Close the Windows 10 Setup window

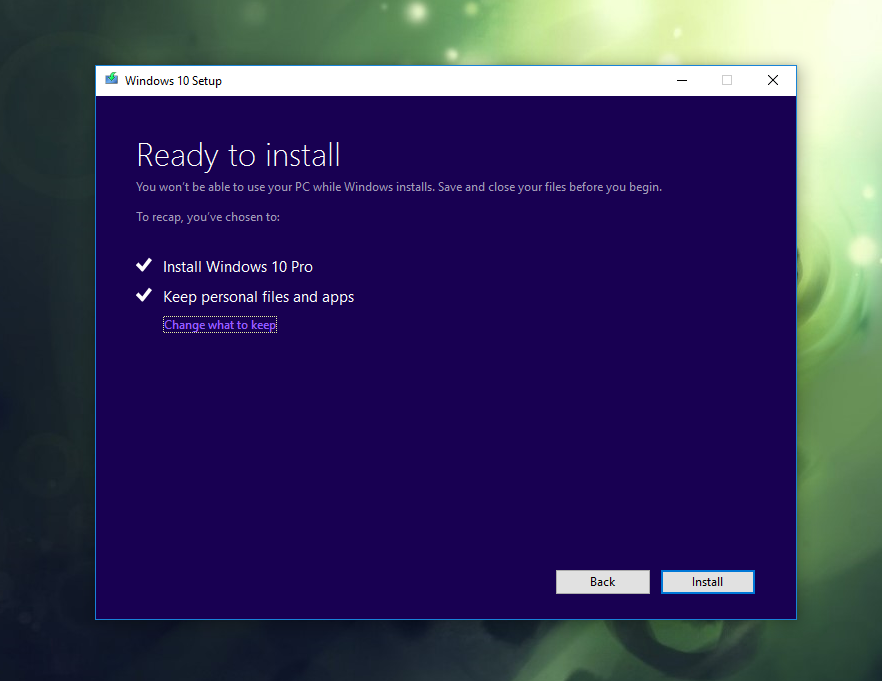click(x=773, y=80)
